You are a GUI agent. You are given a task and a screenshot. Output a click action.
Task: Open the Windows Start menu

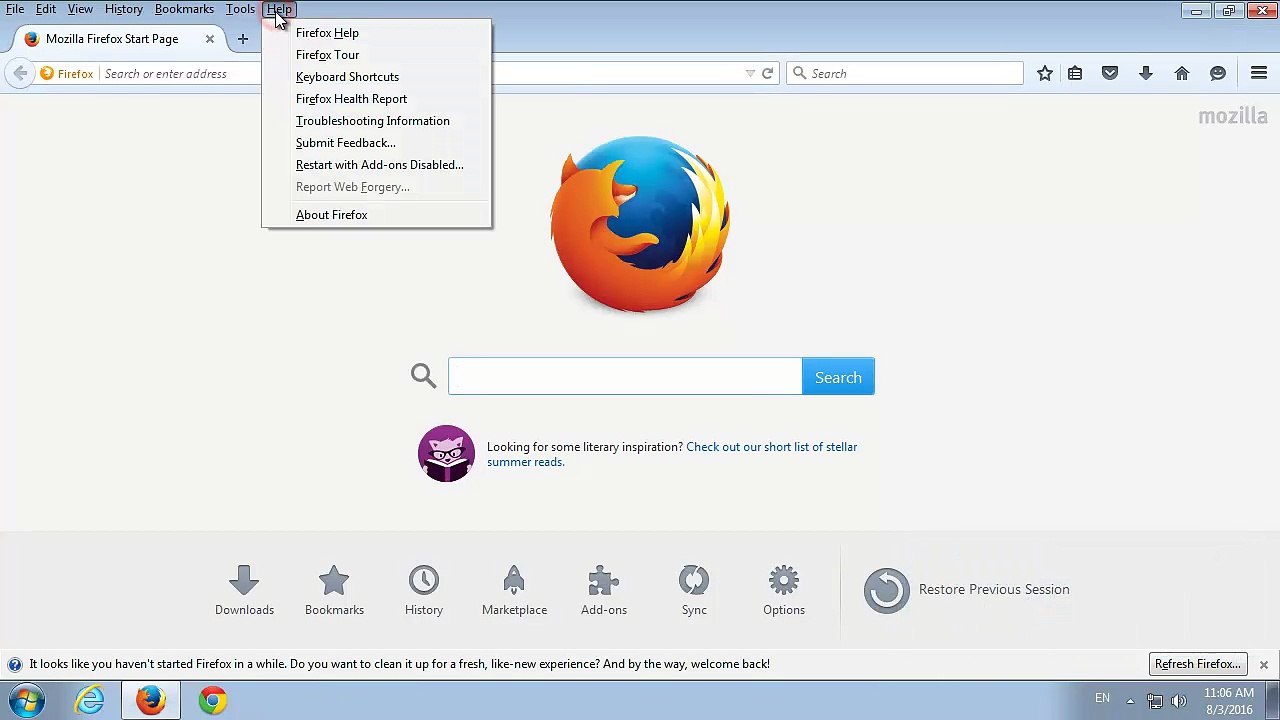point(27,700)
